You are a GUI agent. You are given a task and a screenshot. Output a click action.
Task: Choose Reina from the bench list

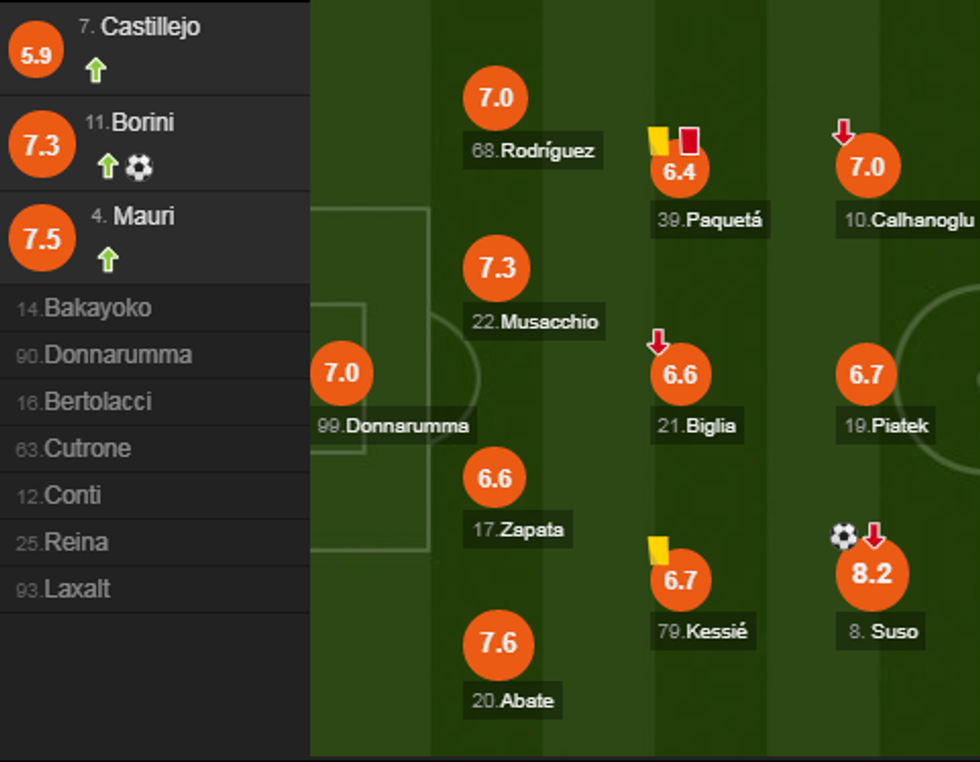coord(76,543)
